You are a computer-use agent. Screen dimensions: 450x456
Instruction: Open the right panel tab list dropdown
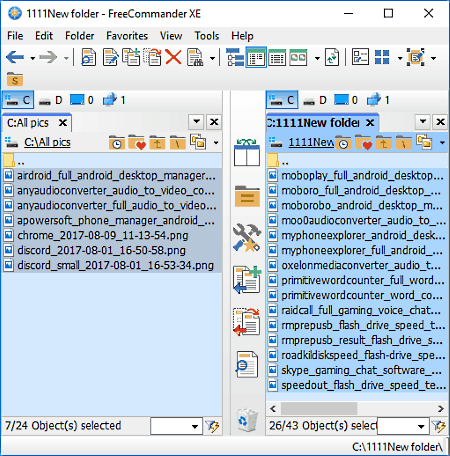[423, 122]
